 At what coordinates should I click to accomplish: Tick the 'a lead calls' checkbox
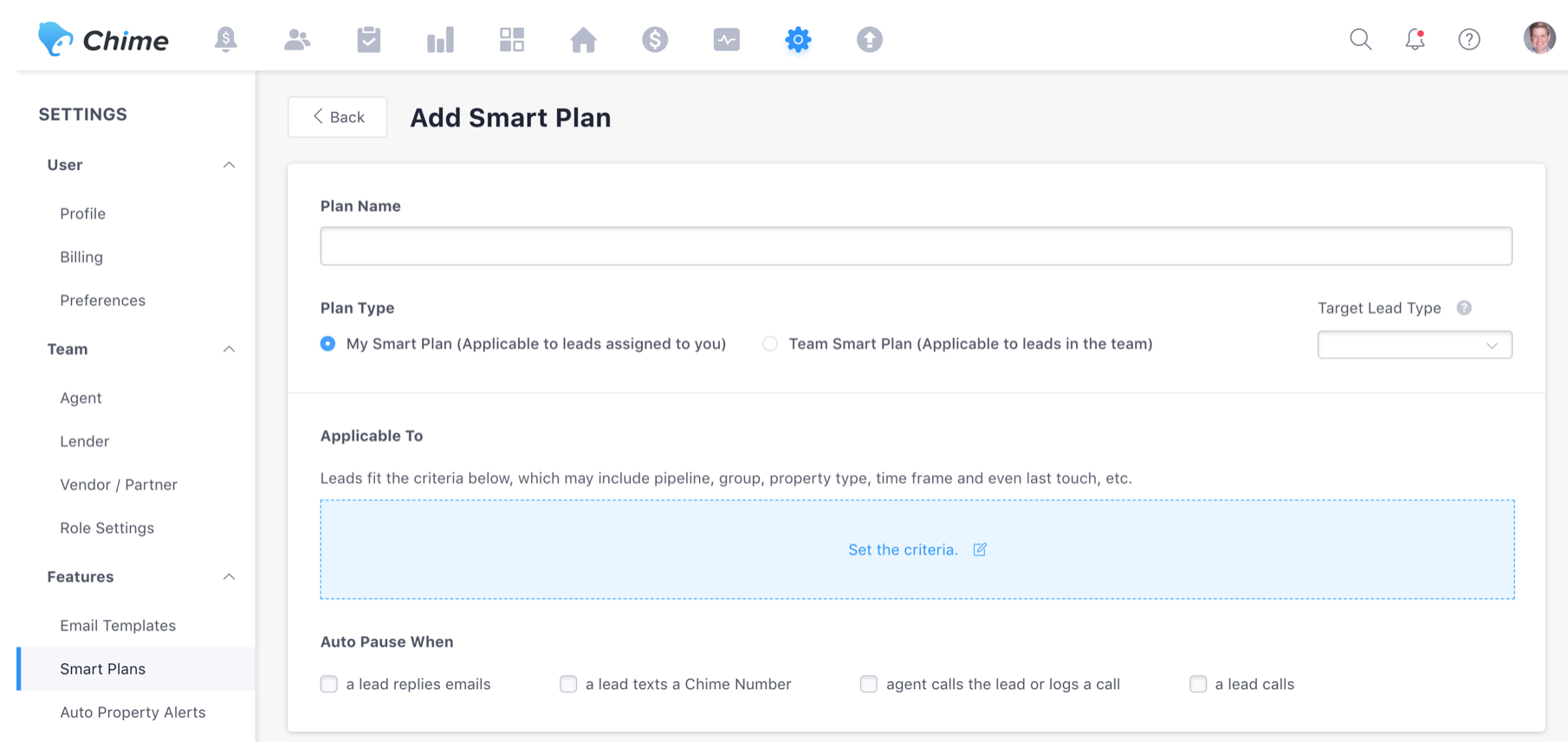point(1198,684)
